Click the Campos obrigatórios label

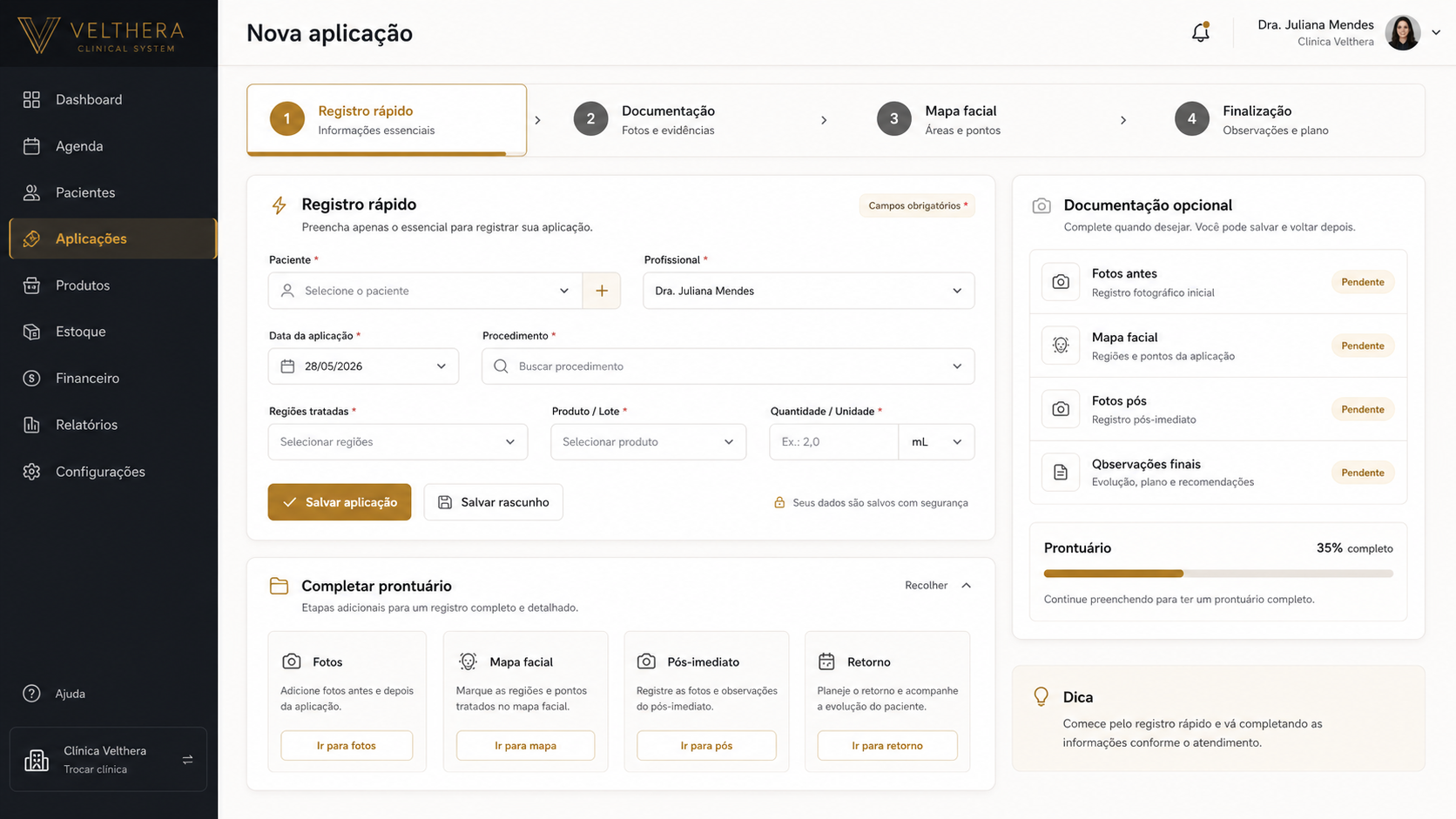click(917, 205)
